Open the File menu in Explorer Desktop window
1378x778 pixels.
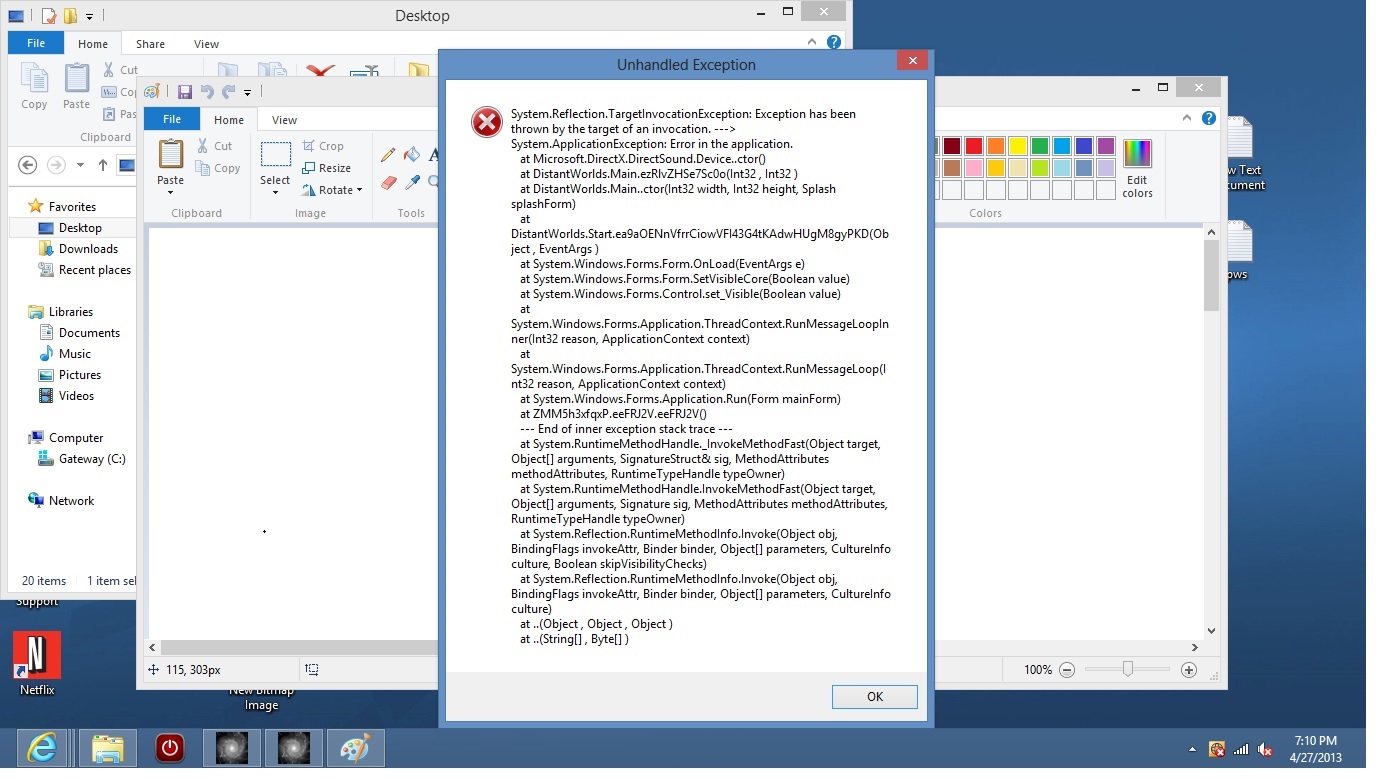(x=36, y=43)
